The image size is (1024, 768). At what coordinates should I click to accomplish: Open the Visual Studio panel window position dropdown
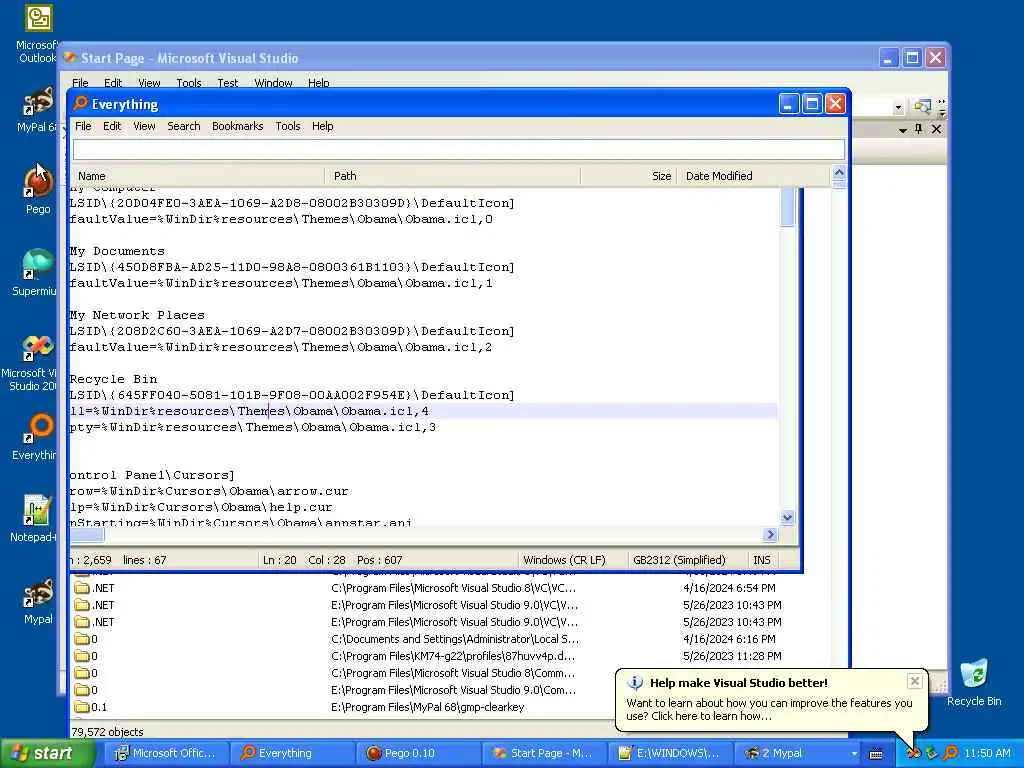coord(903,129)
